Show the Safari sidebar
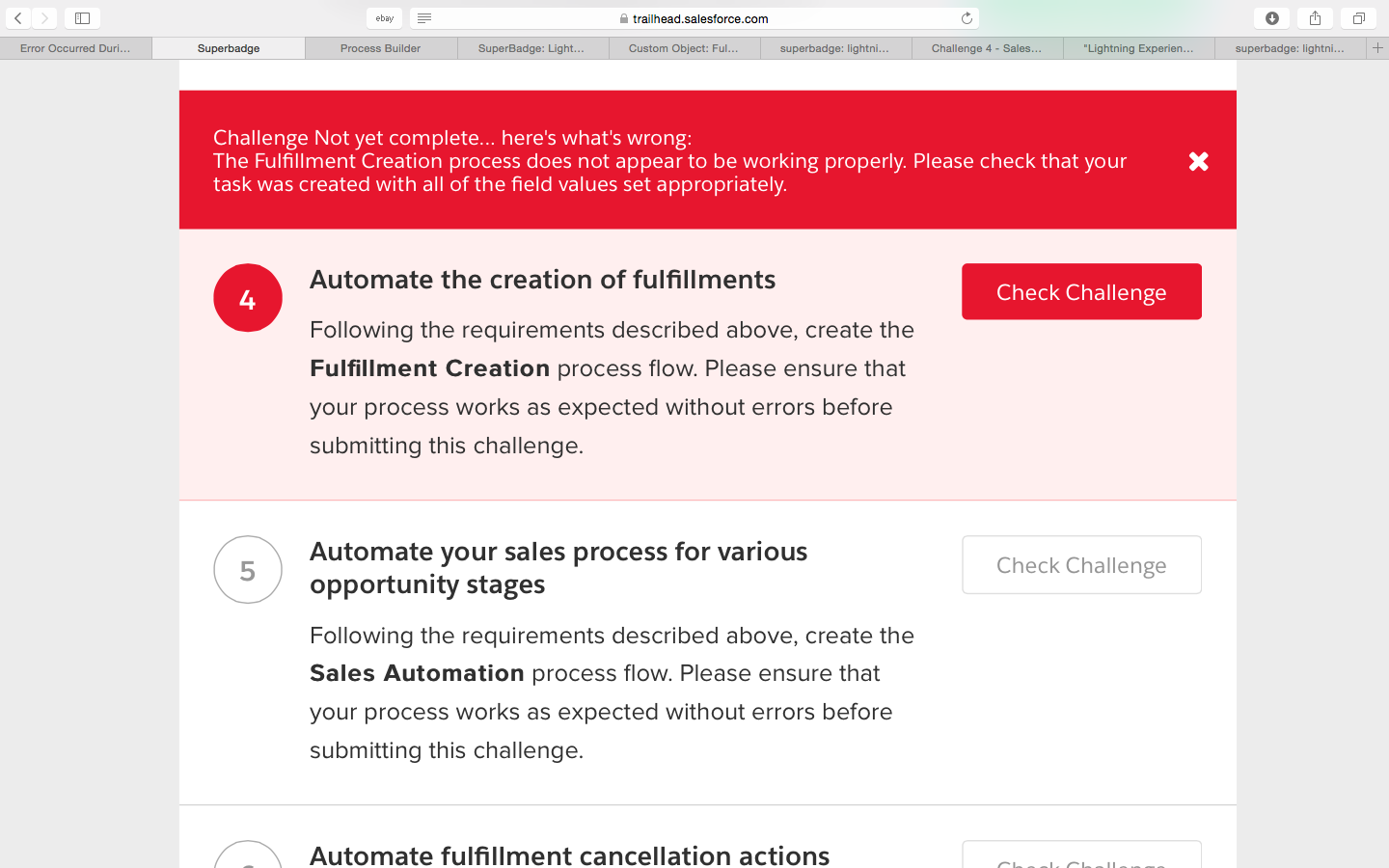The width and height of the screenshot is (1389, 868). click(x=83, y=18)
